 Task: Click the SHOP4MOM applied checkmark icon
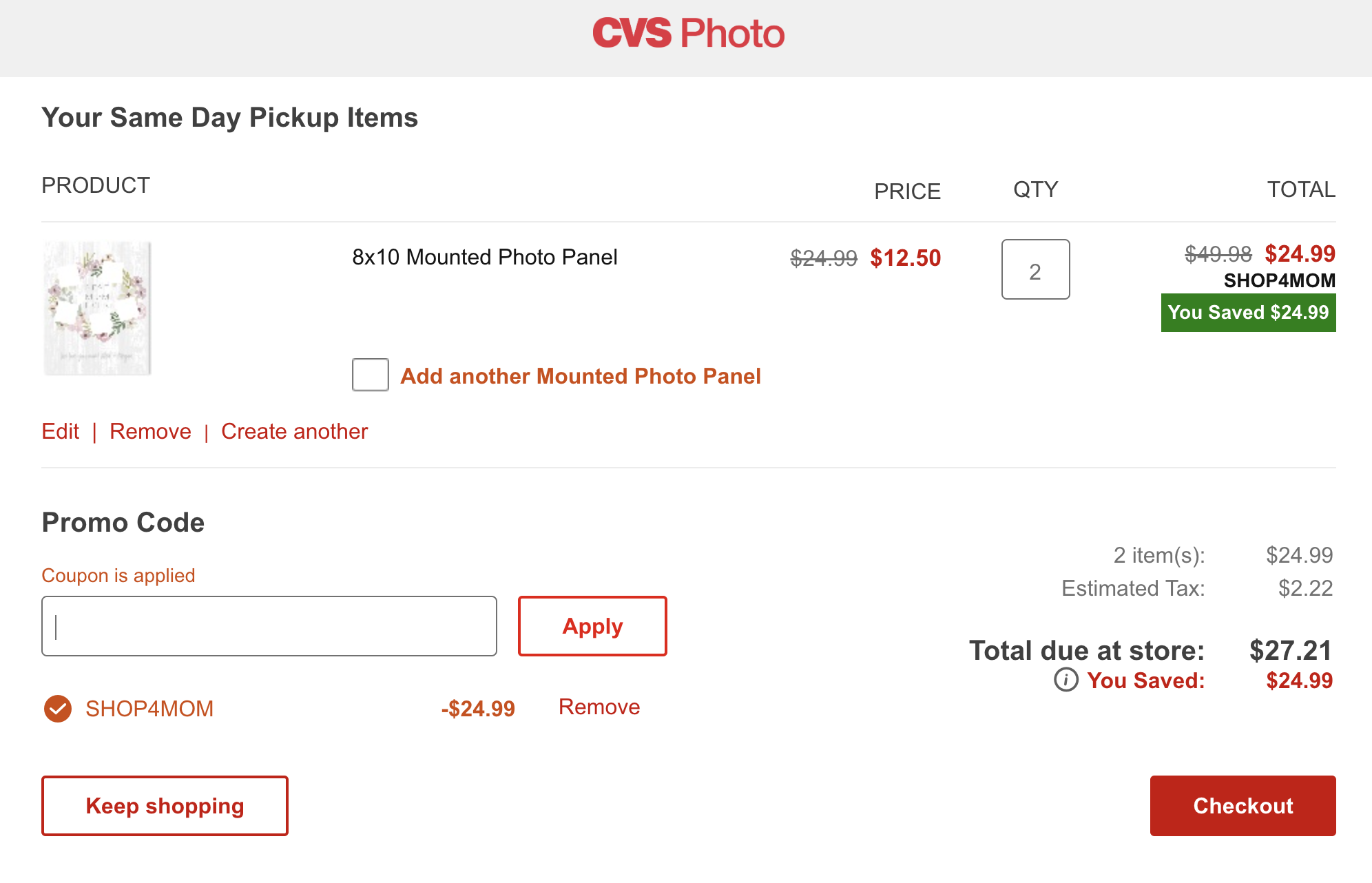tap(58, 709)
